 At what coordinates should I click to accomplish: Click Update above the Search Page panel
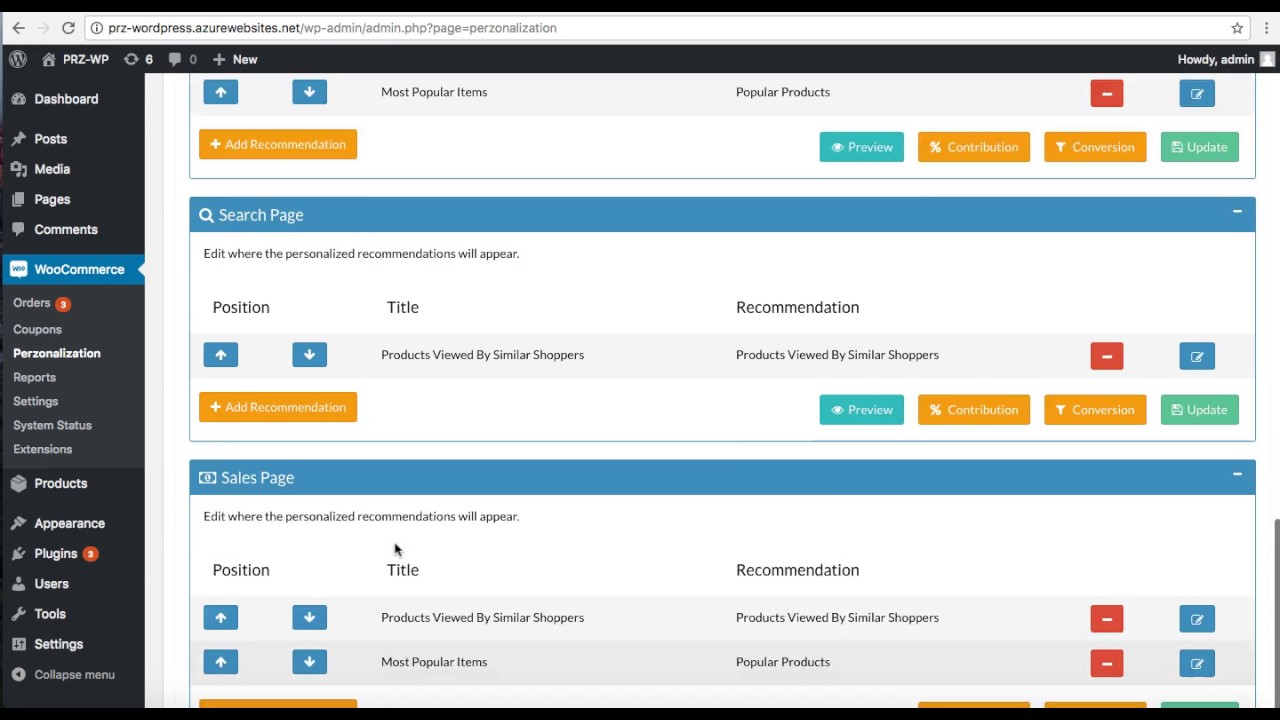(x=1199, y=147)
